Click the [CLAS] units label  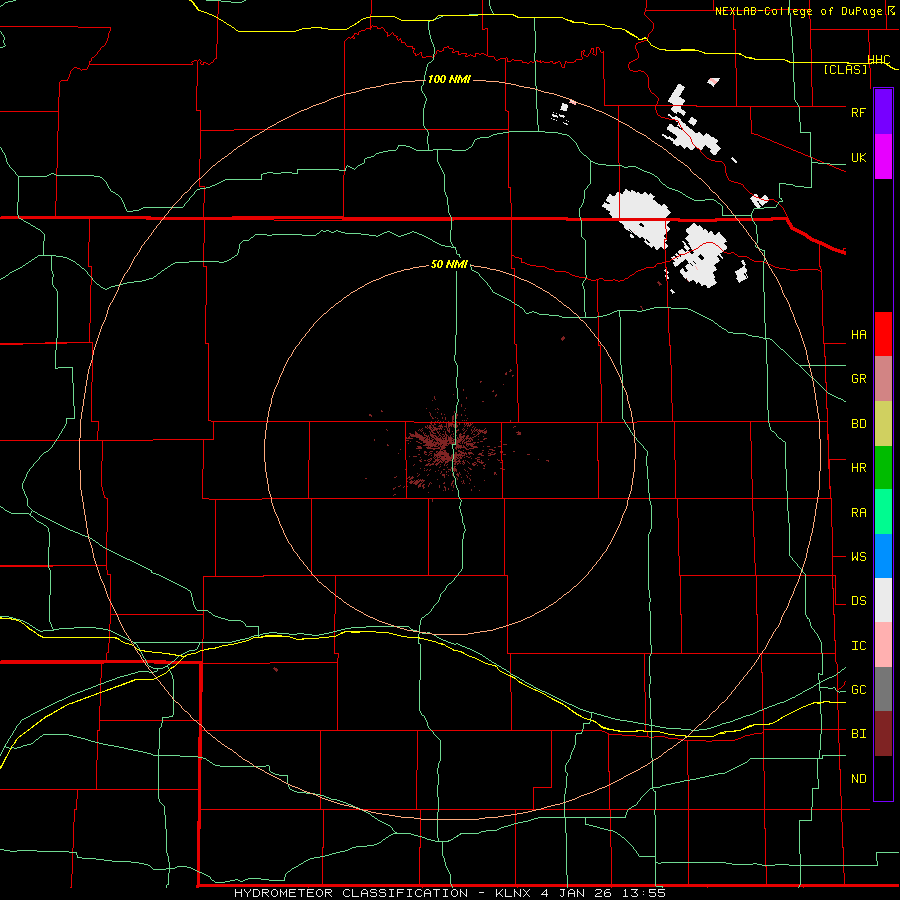point(845,69)
